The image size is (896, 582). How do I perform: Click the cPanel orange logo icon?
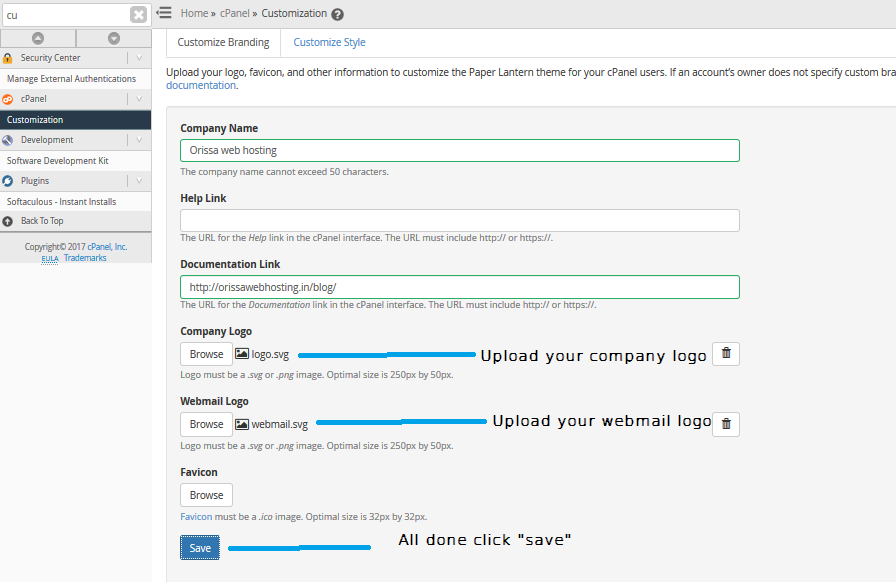click(7, 99)
